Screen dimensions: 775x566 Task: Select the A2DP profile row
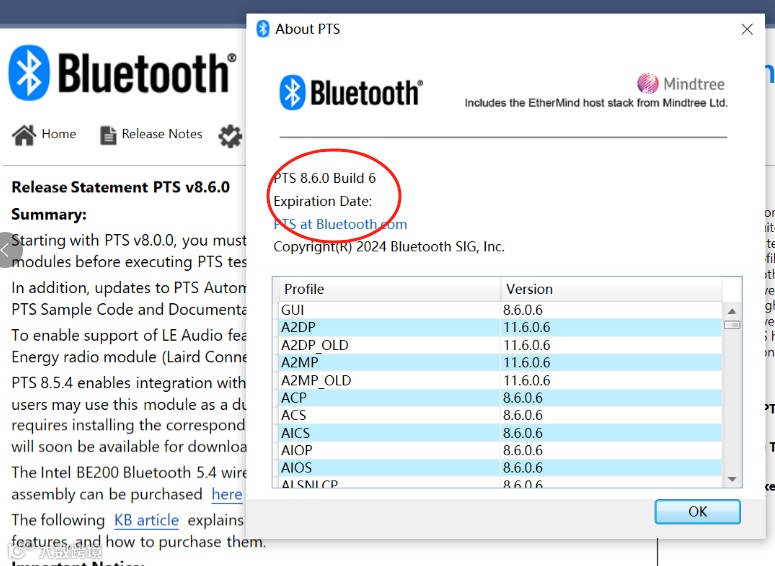[500, 327]
